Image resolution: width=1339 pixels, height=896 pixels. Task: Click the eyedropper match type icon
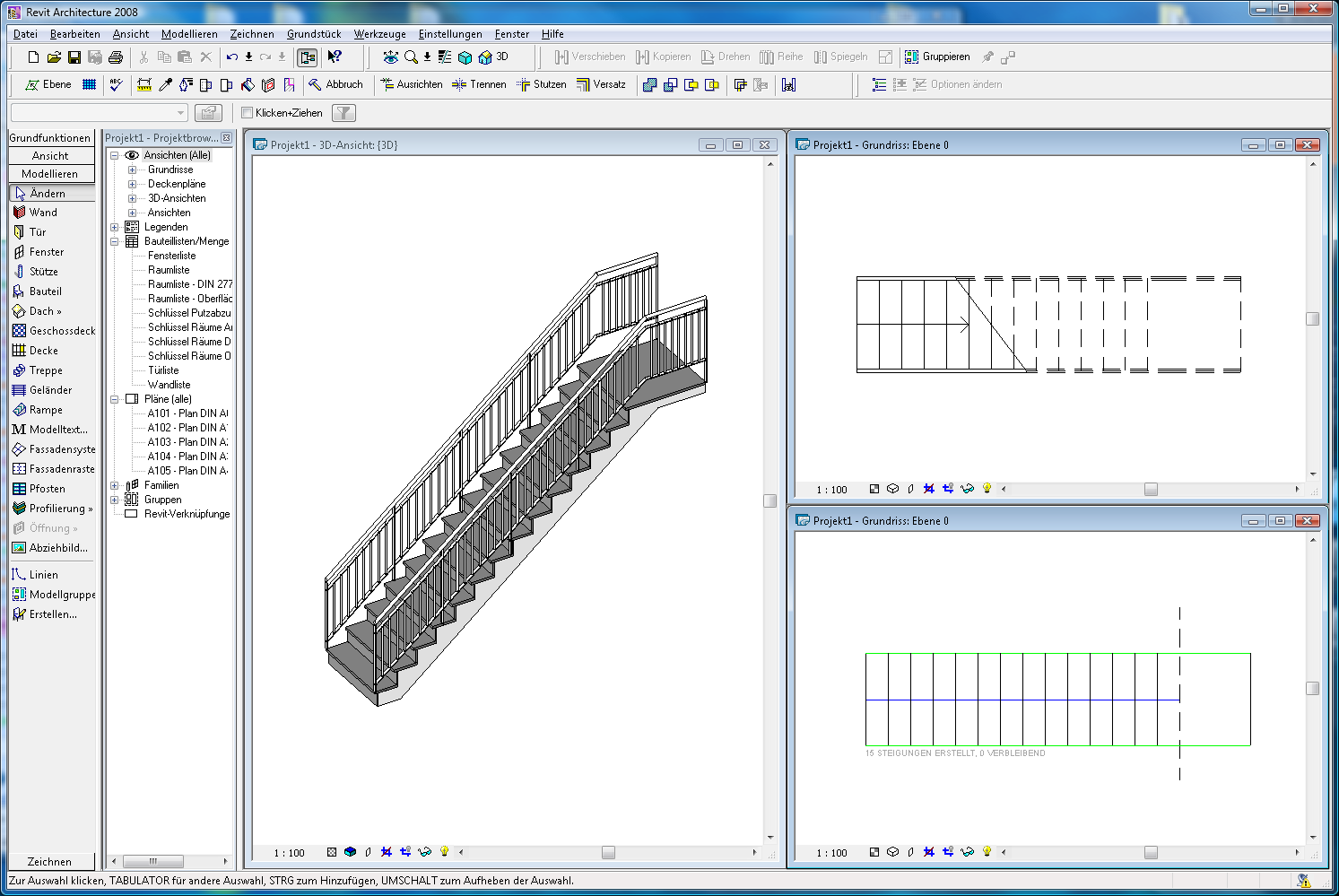pyautogui.click(x=165, y=84)
